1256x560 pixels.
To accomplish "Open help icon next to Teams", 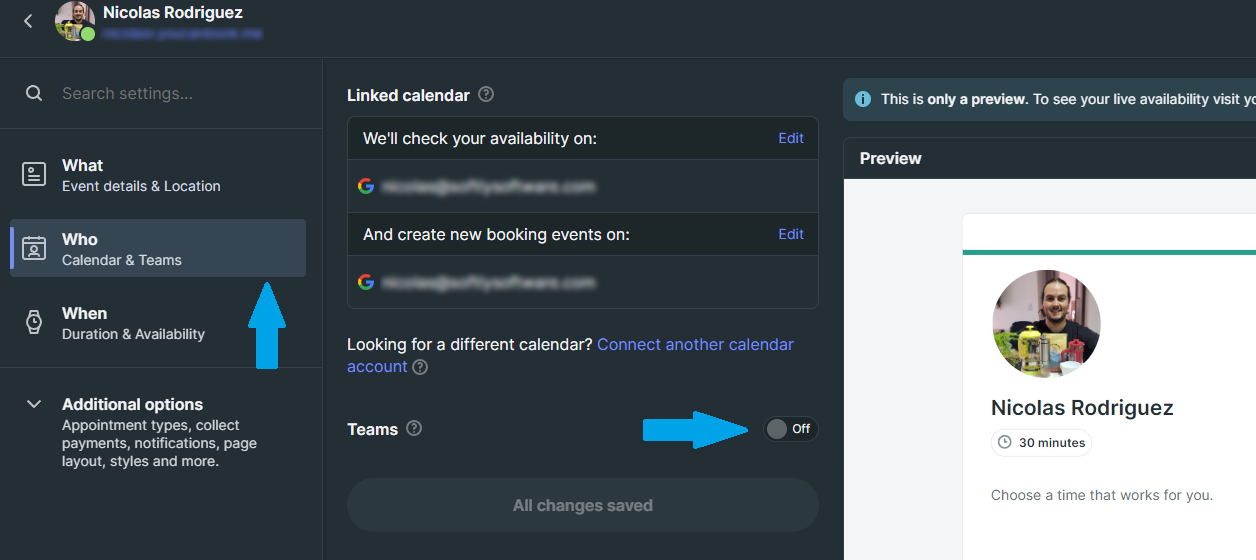I will 414,428.
